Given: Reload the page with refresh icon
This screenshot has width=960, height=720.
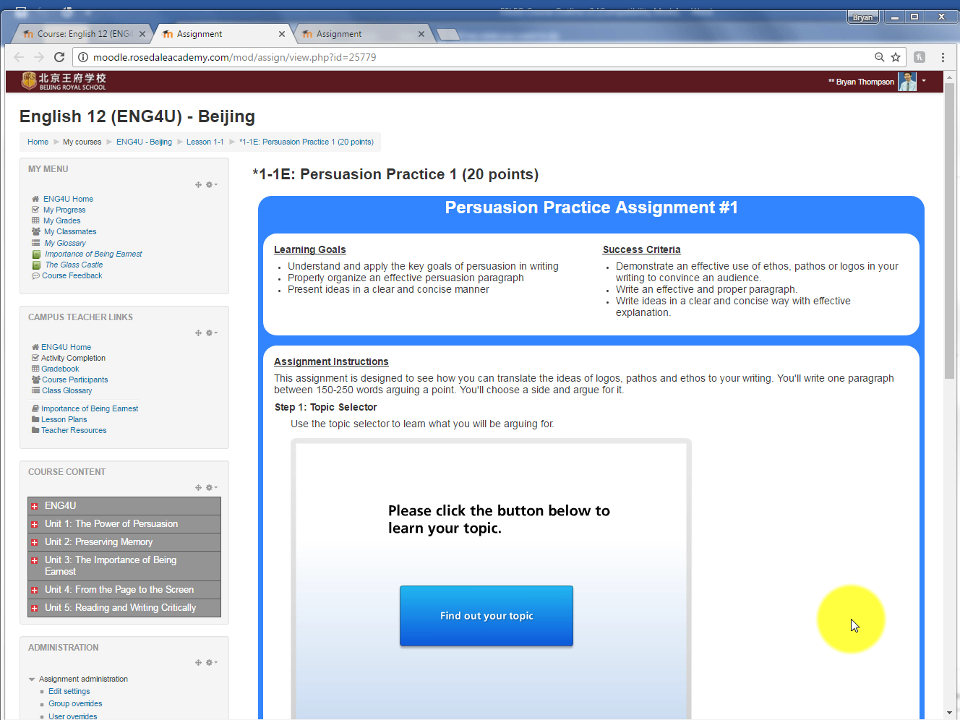Looking at the screenshot, I should pyautogui.click(x=59, y=57).
